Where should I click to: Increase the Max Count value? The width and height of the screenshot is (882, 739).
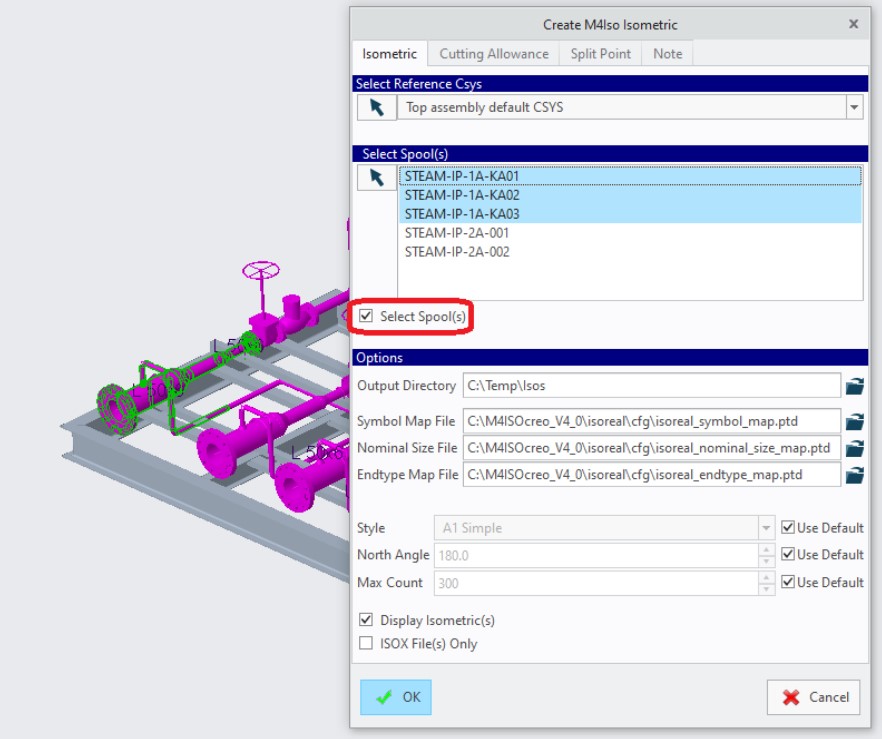766,577
